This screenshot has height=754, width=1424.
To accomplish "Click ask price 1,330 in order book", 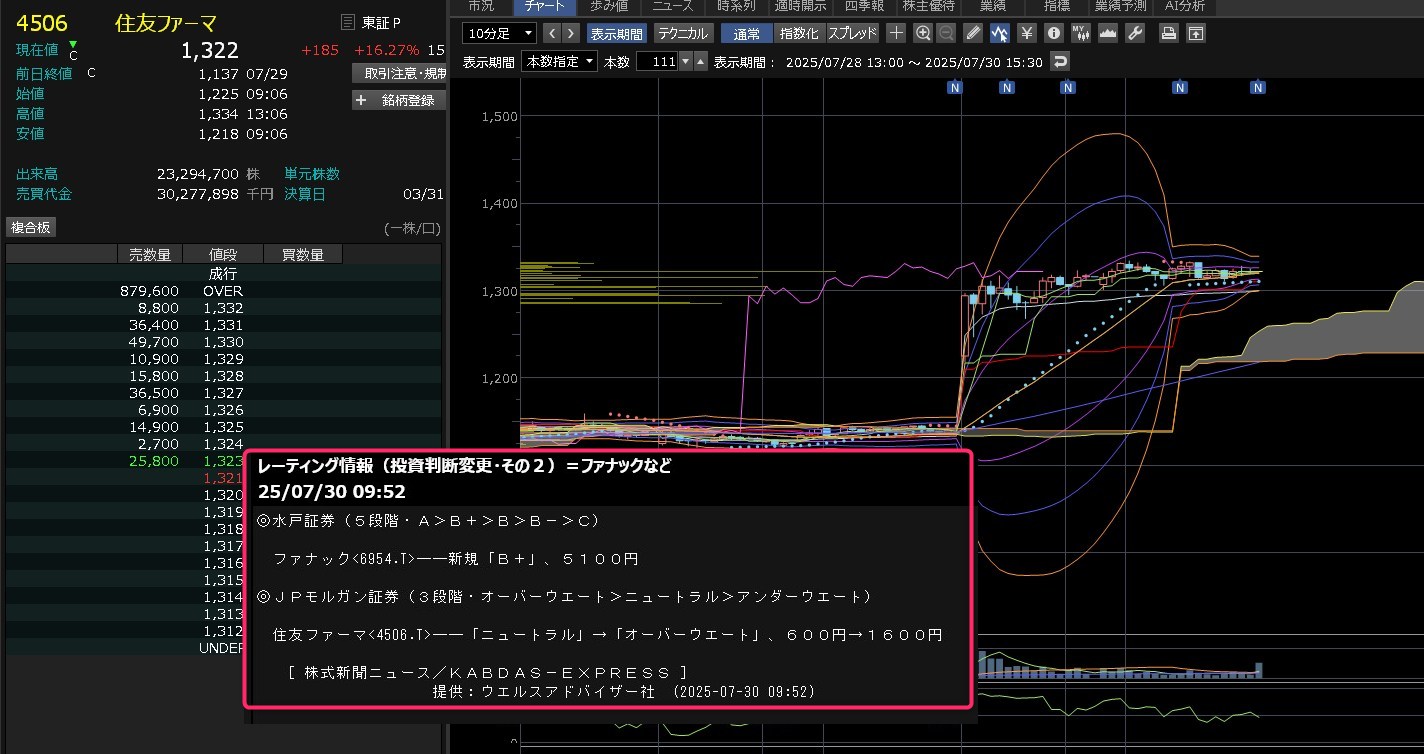I will [223, 342].
